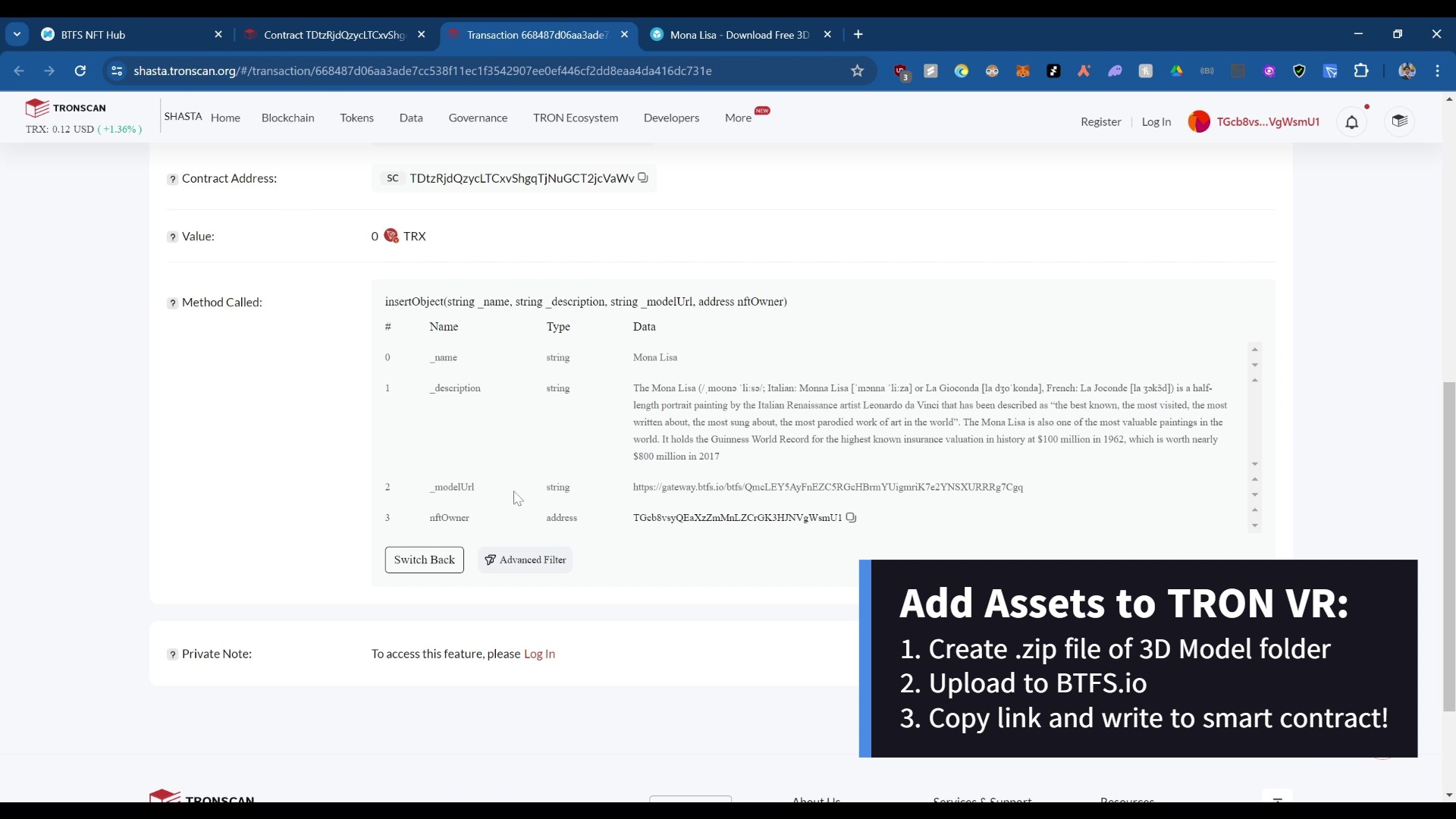Click the TRONSCAN logo

click(x=66, y=108)
